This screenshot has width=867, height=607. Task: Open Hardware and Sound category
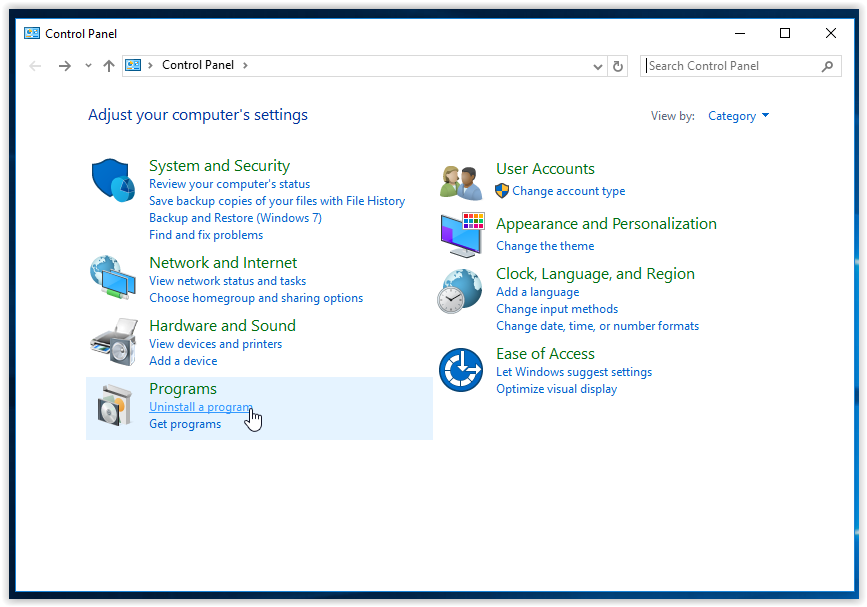[x=222, y=326]
